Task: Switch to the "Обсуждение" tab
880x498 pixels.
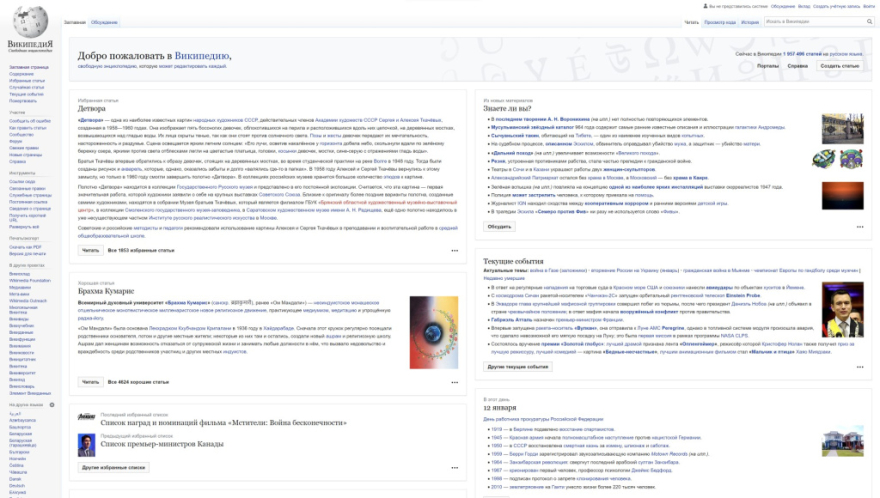Action: [x=103, y=21]
